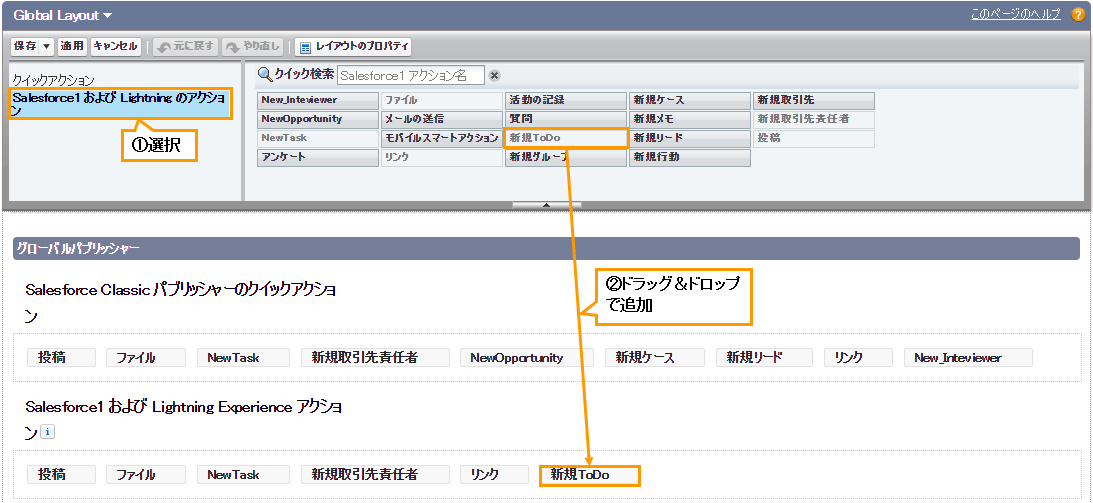Click 新規取引先責任者 in the Classic publisher section
This screenshot has width=1093, height=503.
[x=375, y=357]
